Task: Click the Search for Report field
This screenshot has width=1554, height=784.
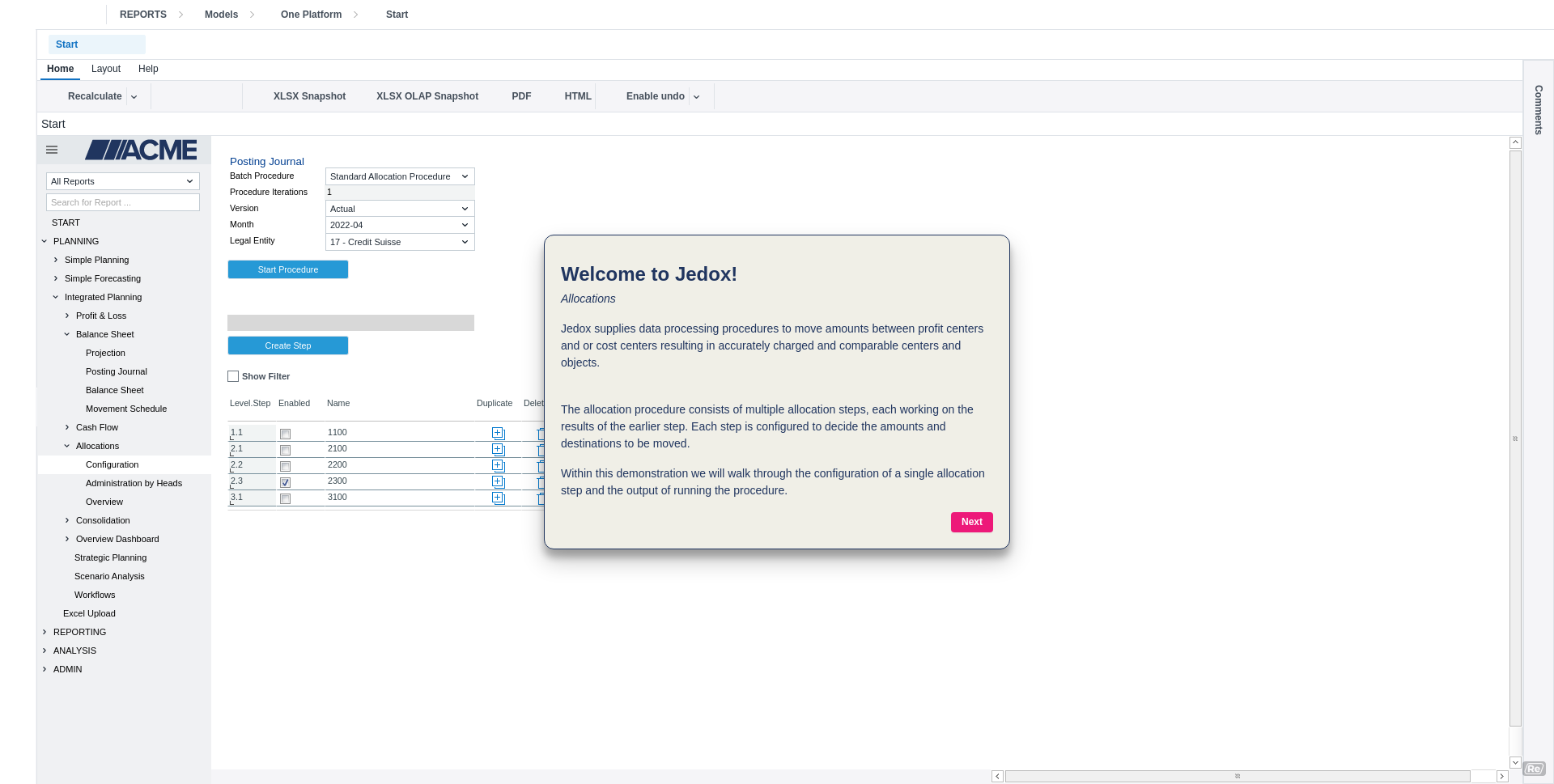Action: (x=122, y=202)
